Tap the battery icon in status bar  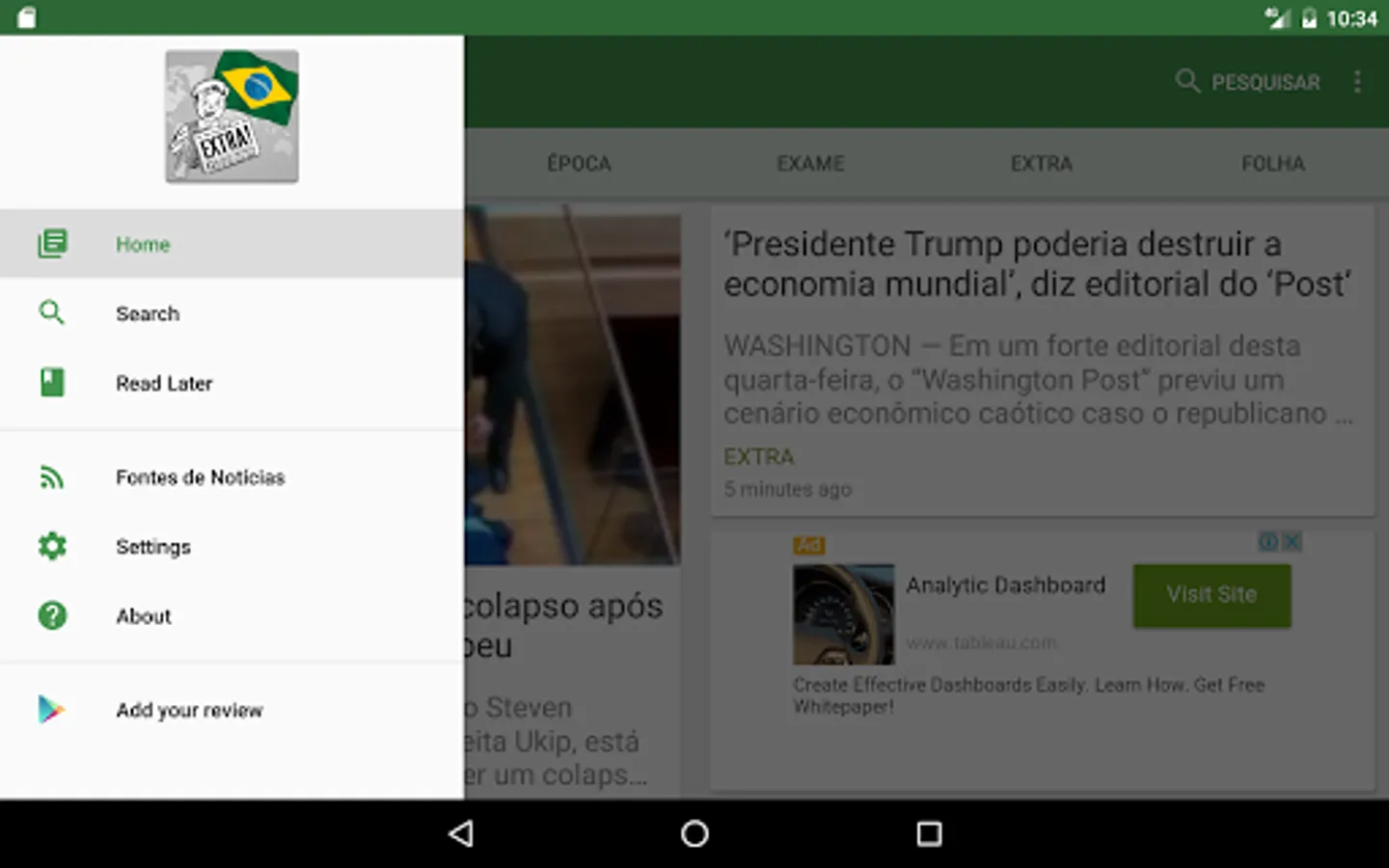[1309, 18]
